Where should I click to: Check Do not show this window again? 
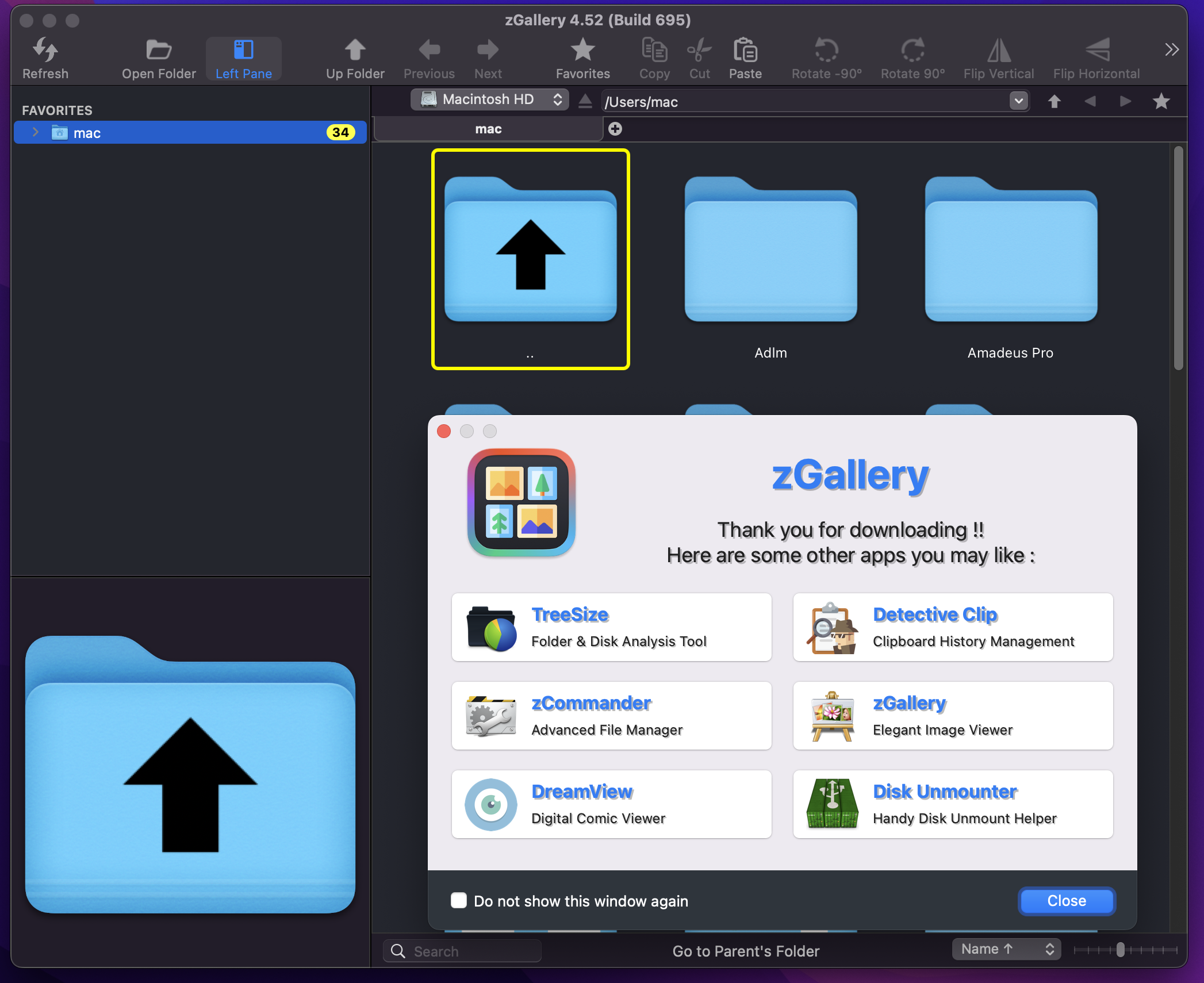tap(459, 900)
